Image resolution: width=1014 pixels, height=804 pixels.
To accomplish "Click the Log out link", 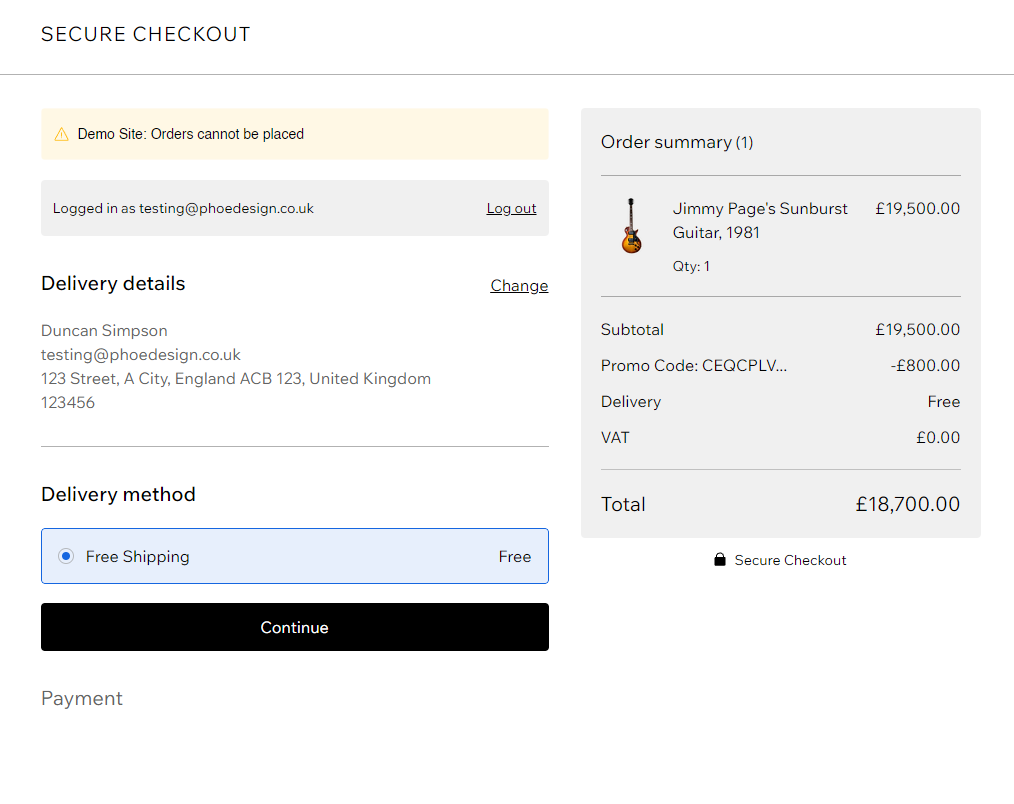I will click(x=511, y=208).
